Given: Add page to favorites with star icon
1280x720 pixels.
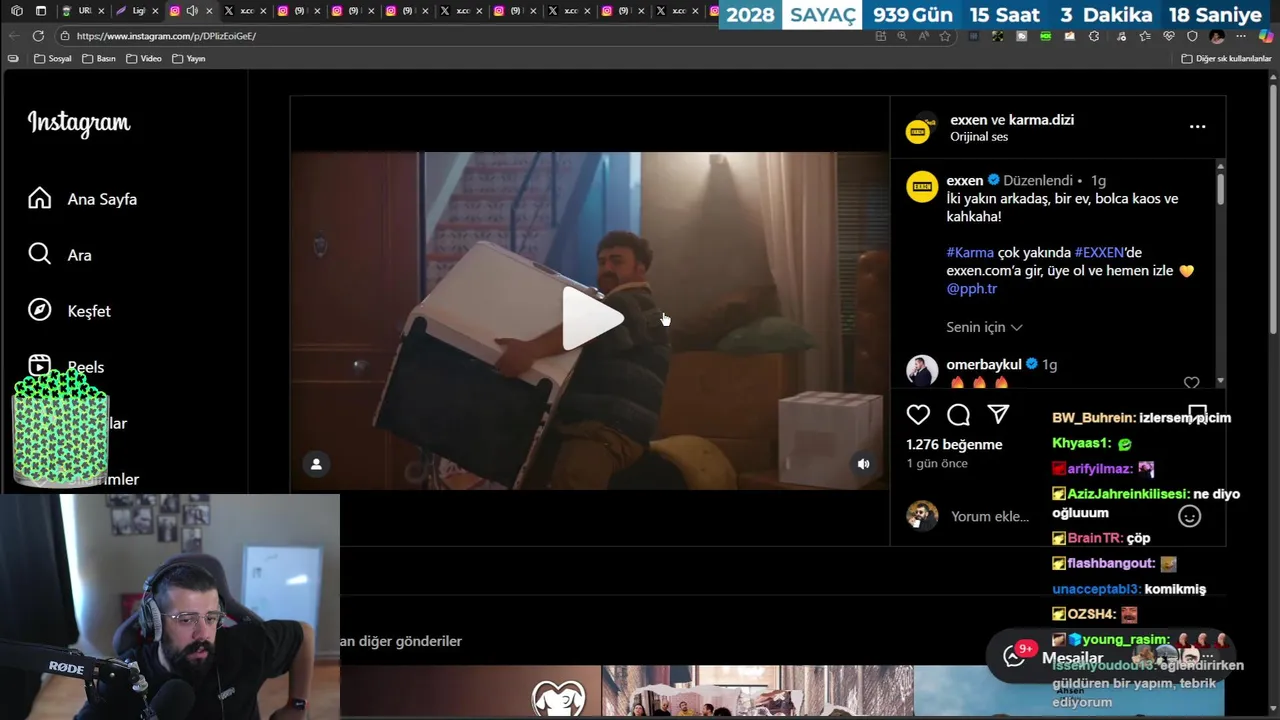Looking at the screenshot, I should tap(945, 36).
